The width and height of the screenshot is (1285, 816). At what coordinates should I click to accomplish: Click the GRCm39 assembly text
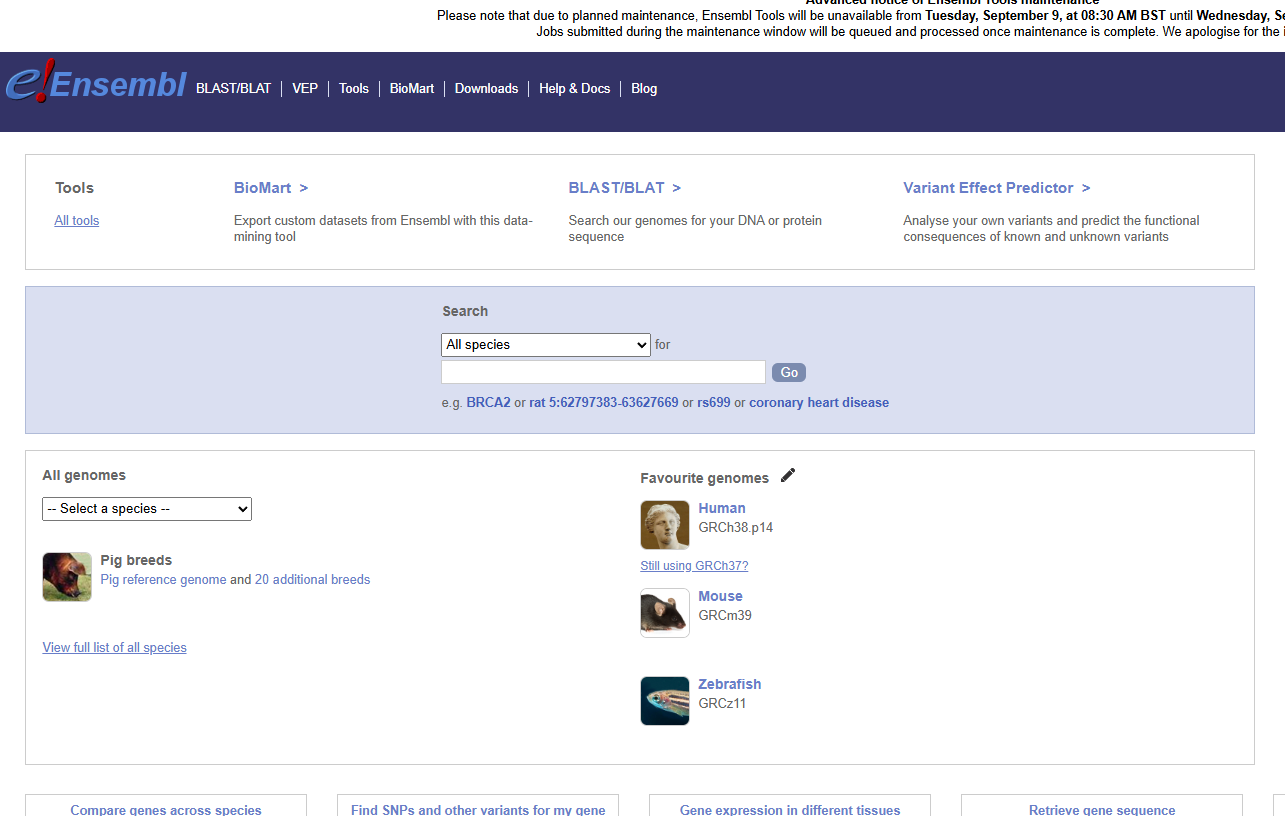point(725,615)
